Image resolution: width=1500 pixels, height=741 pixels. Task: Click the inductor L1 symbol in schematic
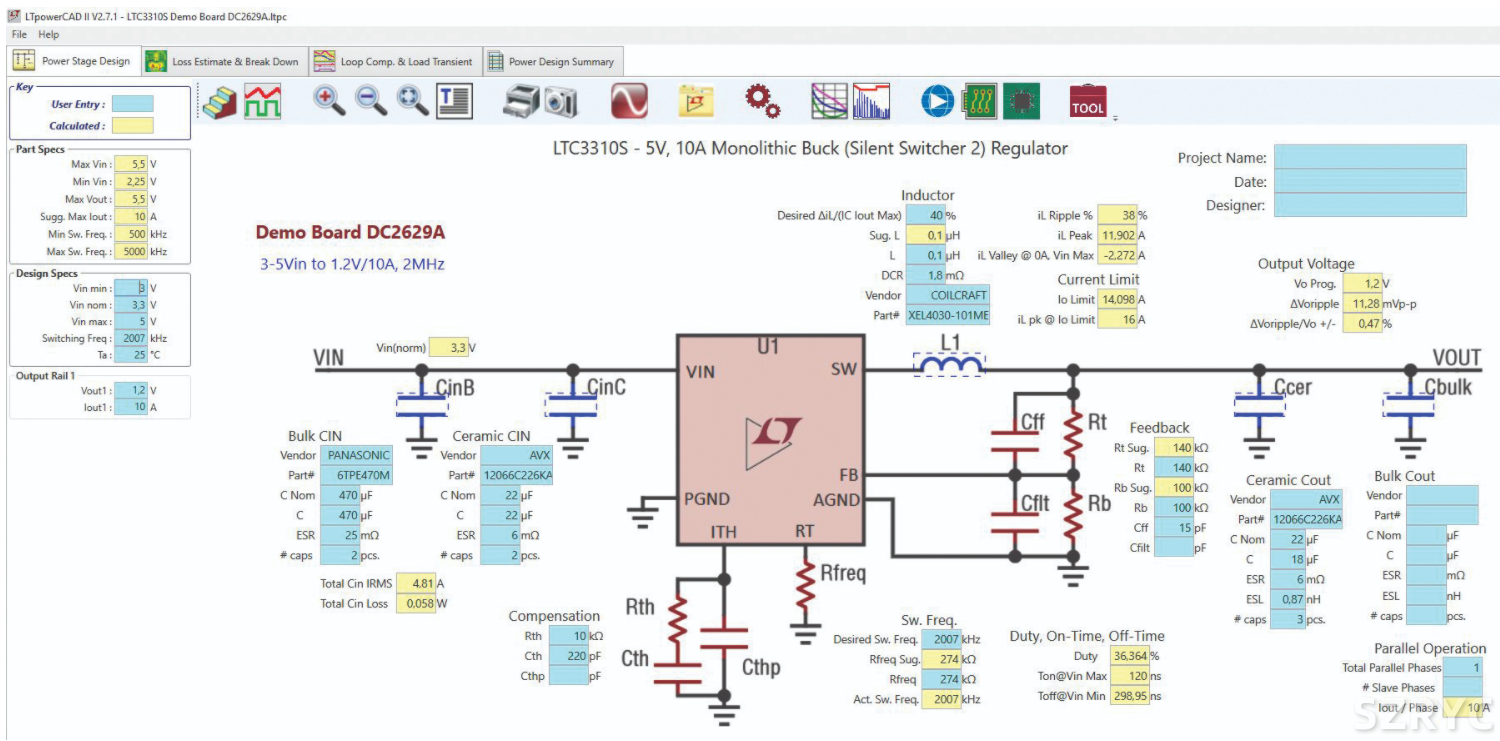949,369
